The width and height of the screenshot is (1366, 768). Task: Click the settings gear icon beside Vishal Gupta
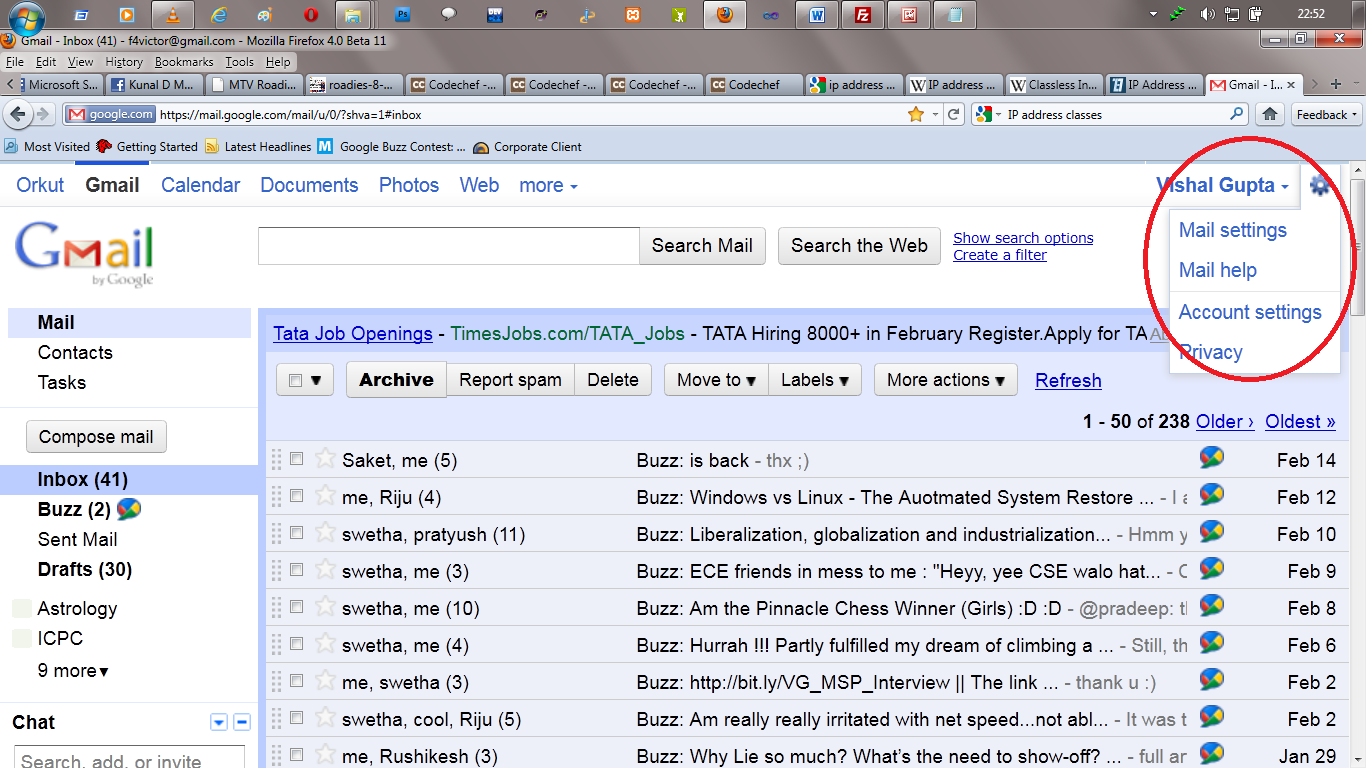pos(1320,185)
